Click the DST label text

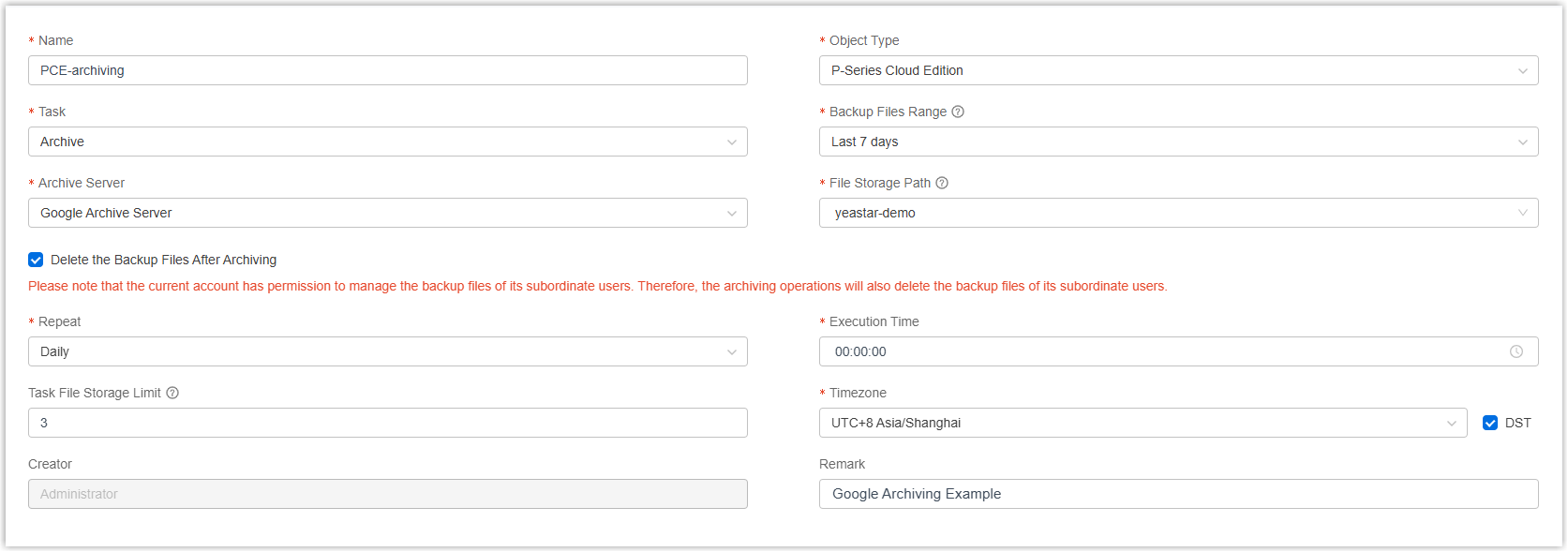coord(1517,423)
